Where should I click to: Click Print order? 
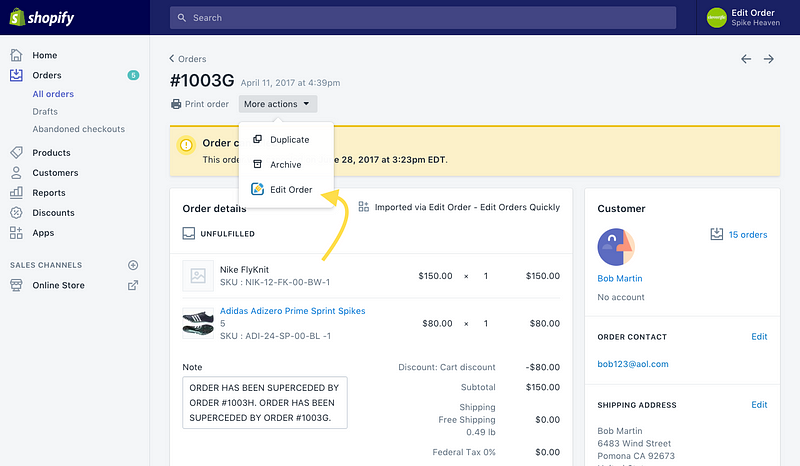200,104
